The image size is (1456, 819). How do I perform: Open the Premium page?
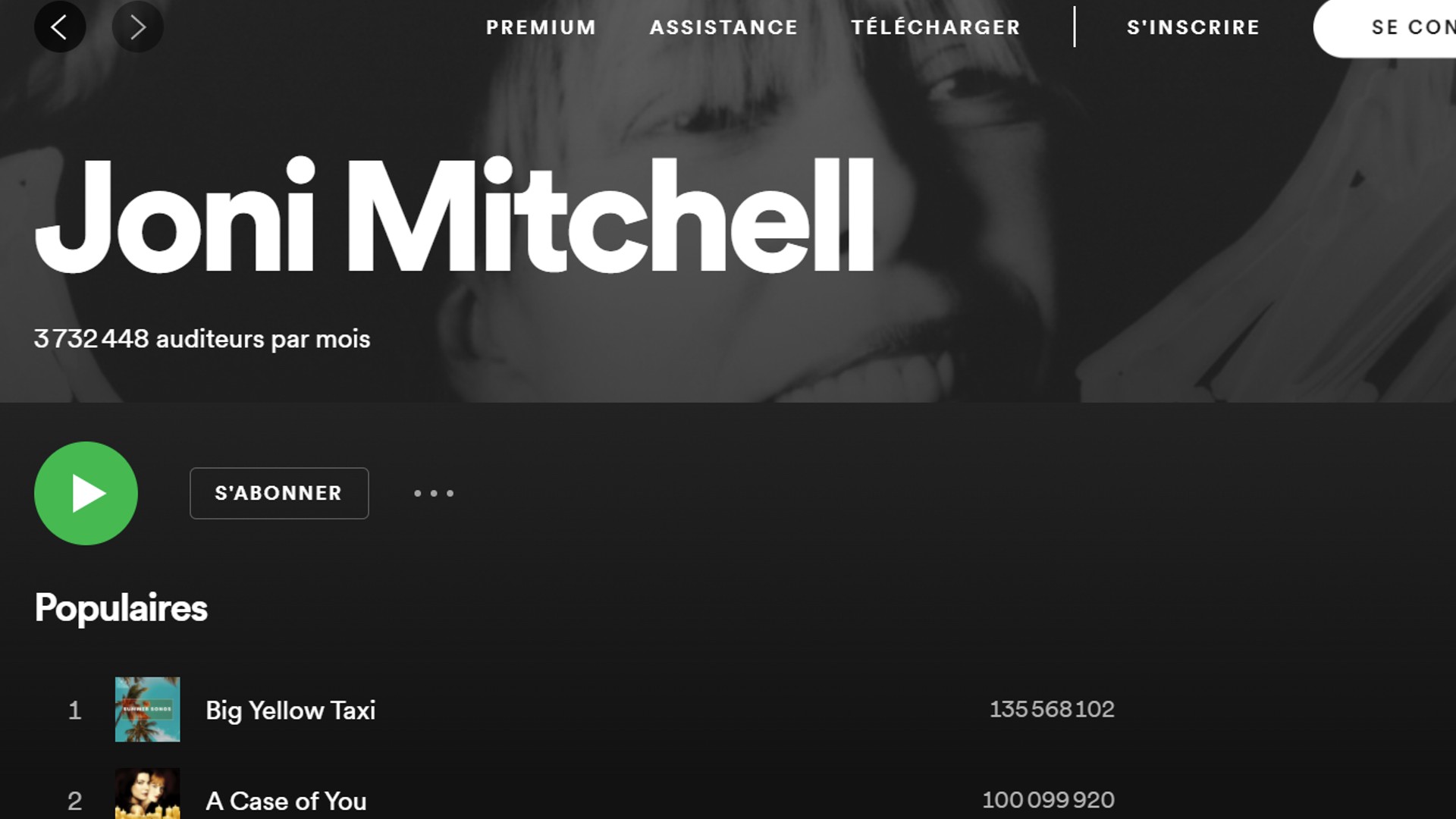[541, 27]
